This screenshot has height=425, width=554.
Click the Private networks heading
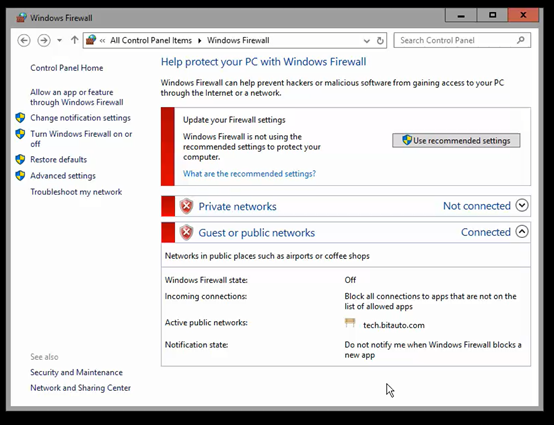tap(237, 206)
